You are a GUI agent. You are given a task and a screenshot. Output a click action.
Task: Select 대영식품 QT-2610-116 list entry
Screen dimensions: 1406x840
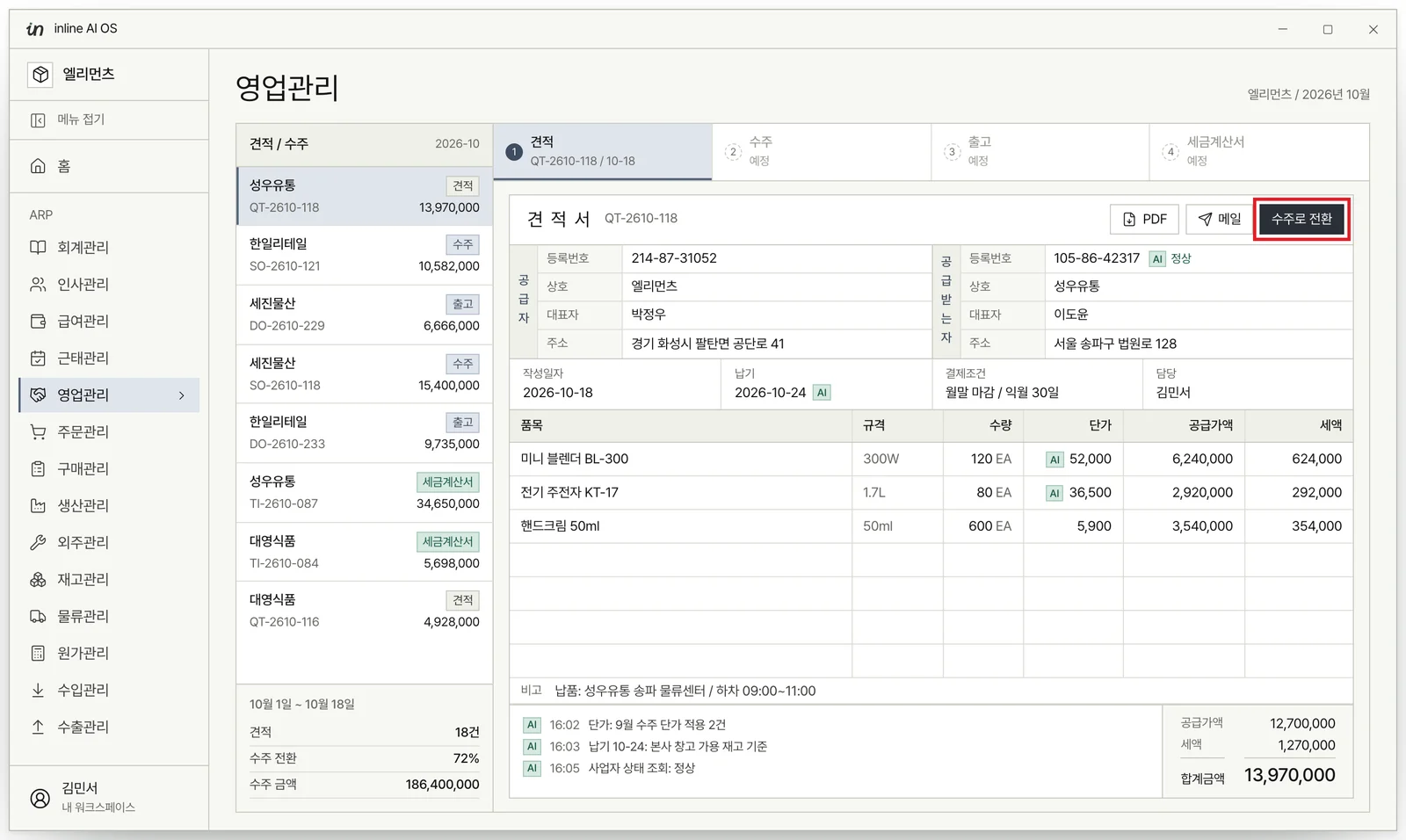click(365, 611)
